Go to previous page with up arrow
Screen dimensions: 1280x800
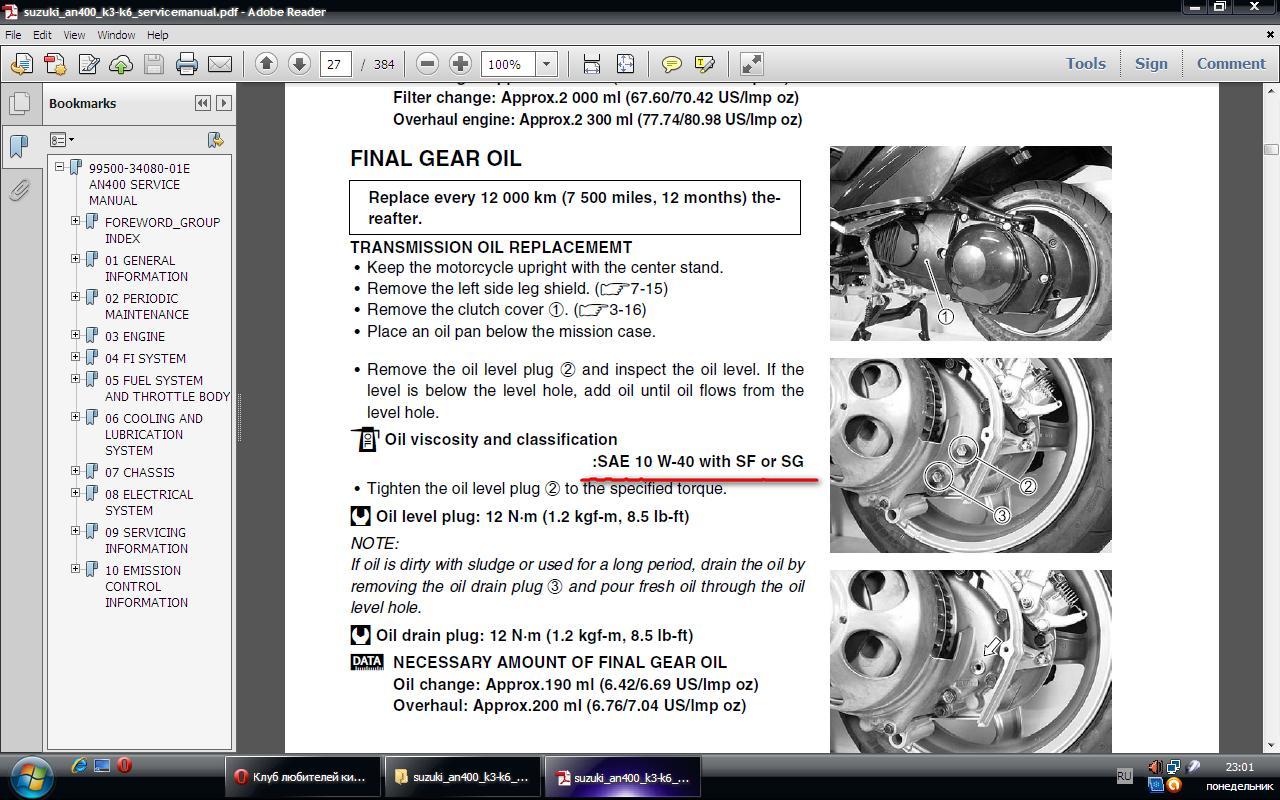tap(266, 64)
